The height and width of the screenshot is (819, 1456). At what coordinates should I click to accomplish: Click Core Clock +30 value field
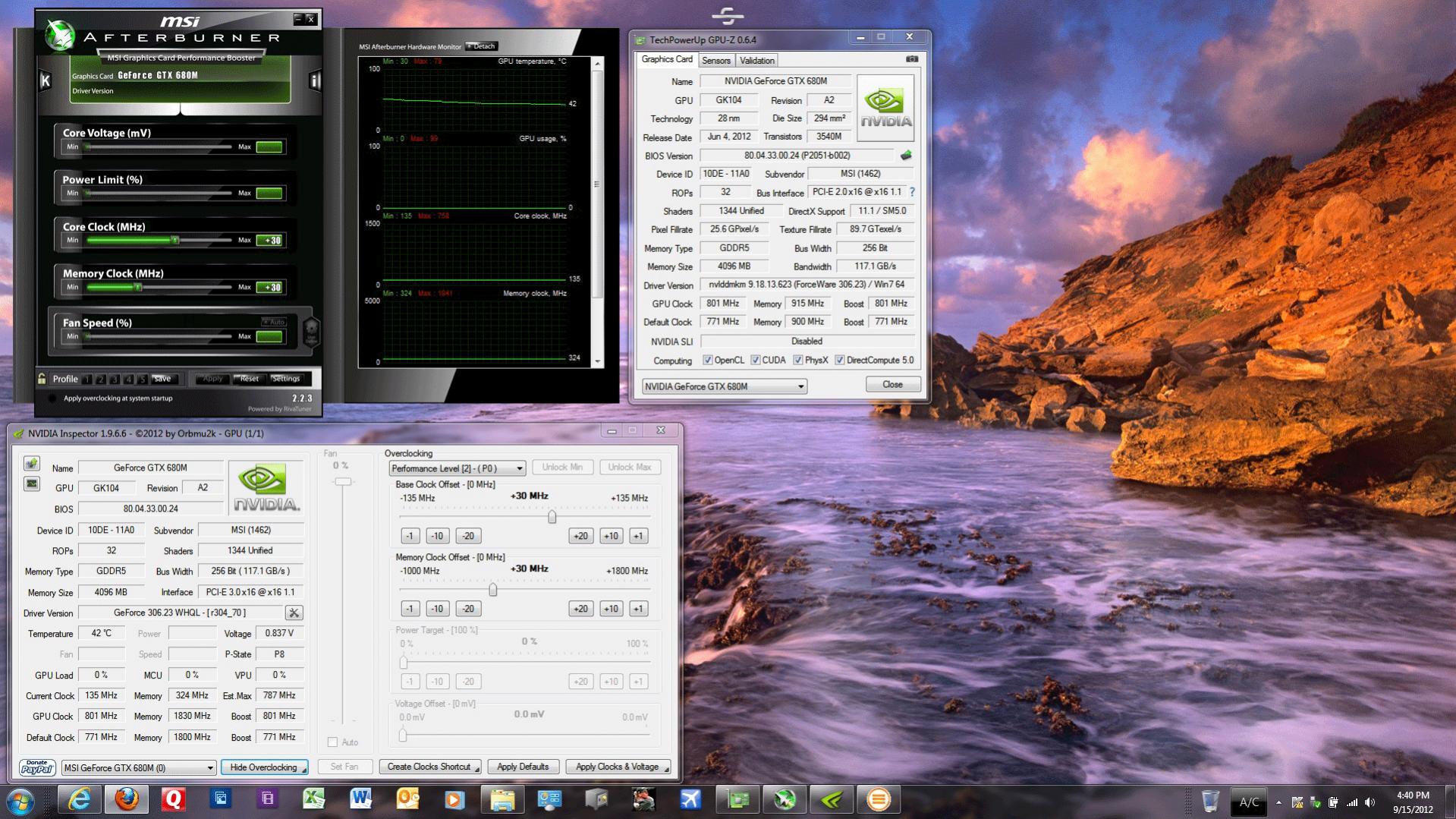tap(269, 241)
